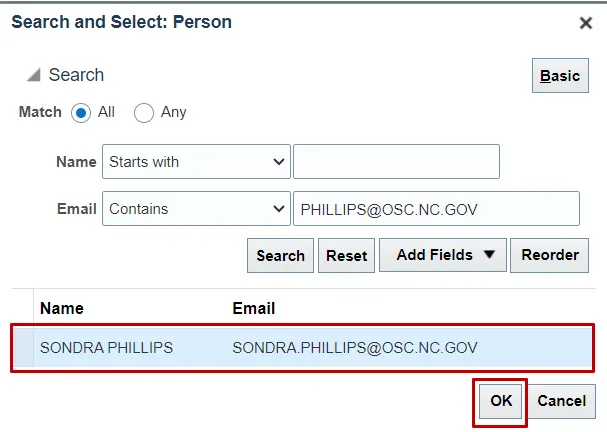This screenshot has height=432, width=607.
Task: Confirm the selection with OK
Action: point(501,401)
